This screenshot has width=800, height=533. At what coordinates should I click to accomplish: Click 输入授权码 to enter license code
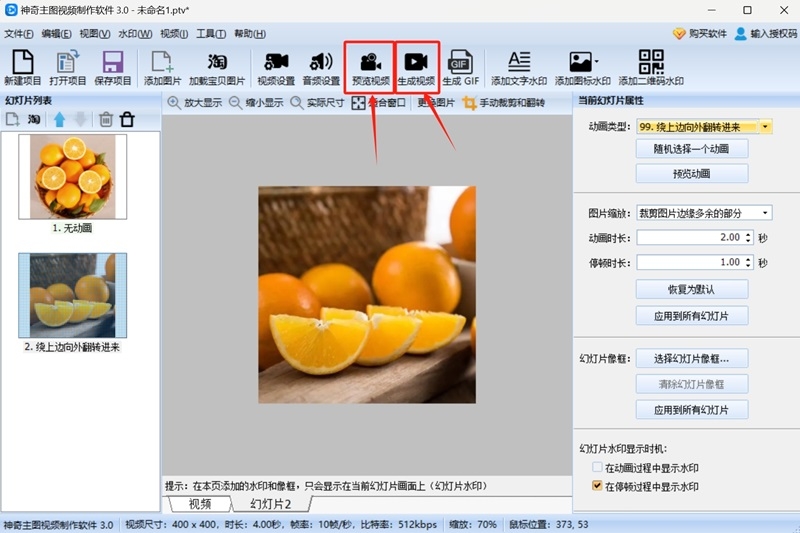coord(766,34)
